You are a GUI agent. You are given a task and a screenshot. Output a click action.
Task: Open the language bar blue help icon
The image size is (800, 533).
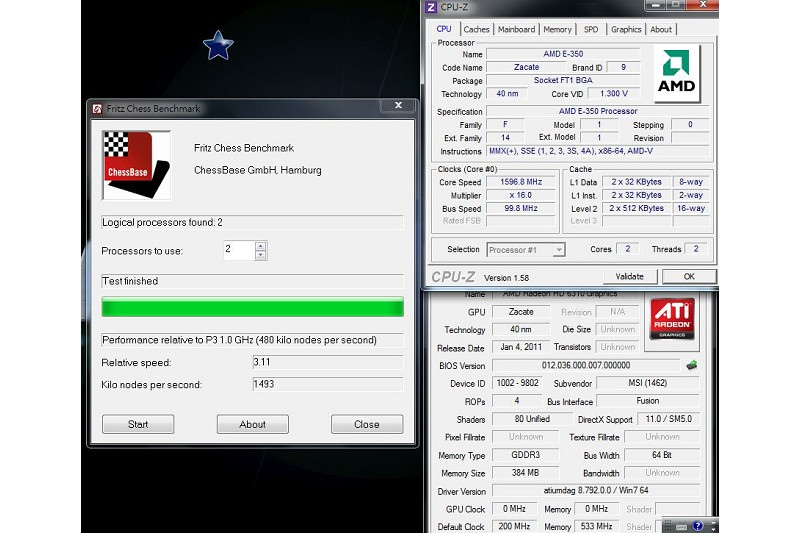click(697, 525)
